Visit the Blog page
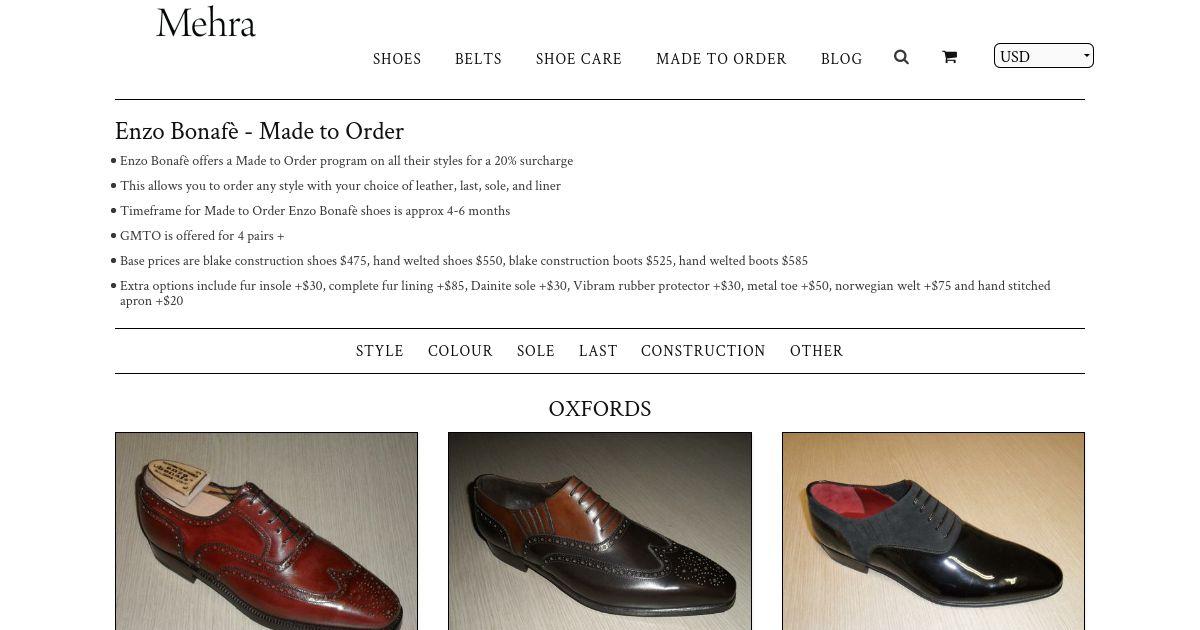Image resolution: width=1200 pixels, height=630 pixels. click(841, 59)
